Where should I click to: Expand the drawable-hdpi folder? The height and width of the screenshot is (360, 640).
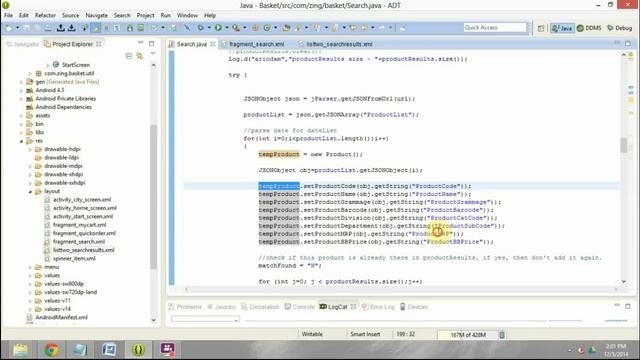[30, 149]
